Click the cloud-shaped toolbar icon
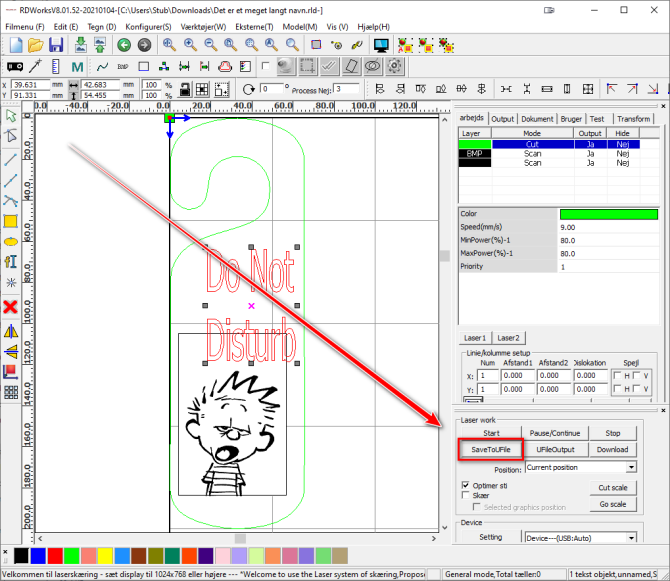The image size is (670, 581). point(225,67)
